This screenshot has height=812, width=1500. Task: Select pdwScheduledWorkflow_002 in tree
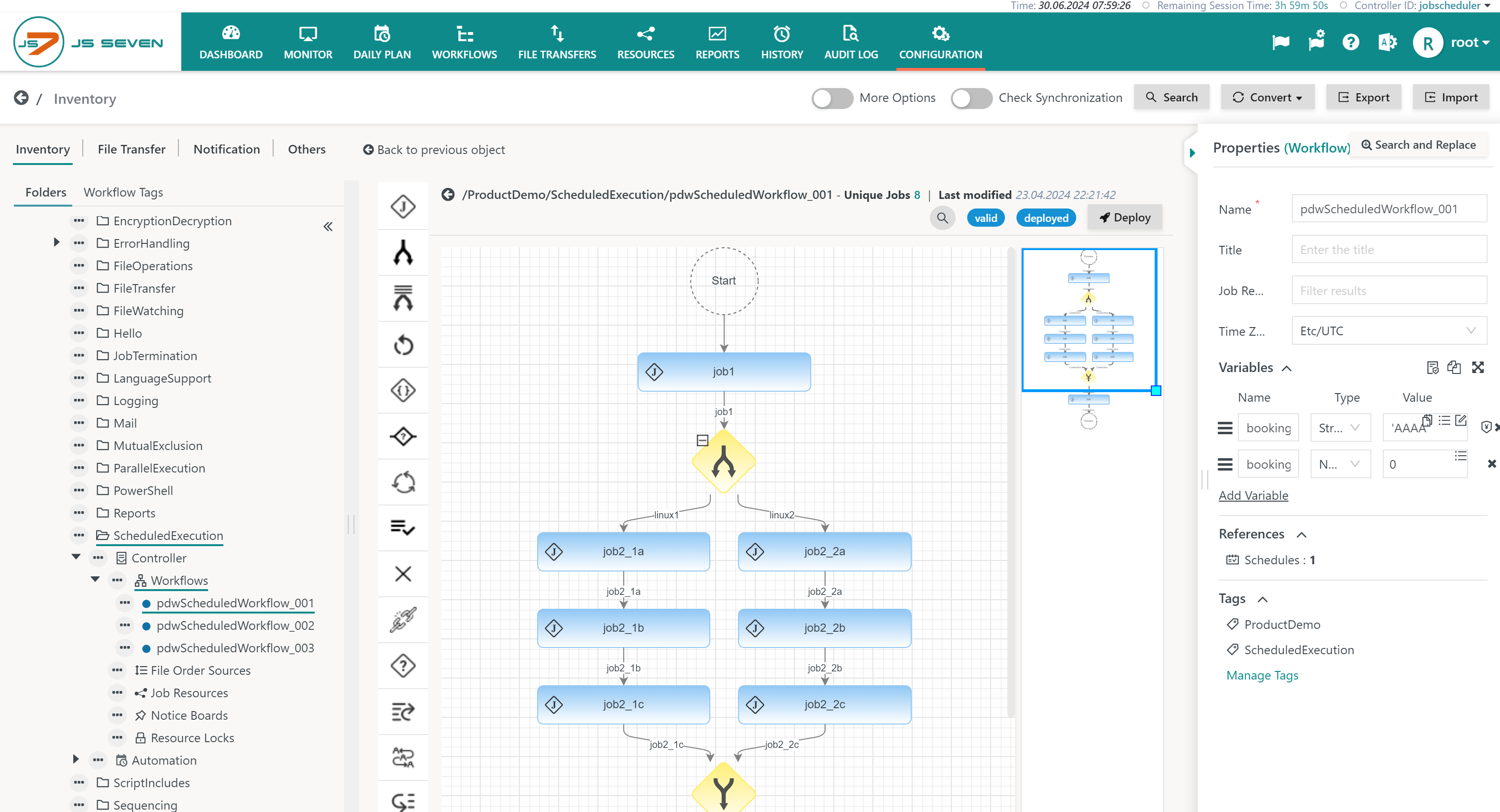[x=235, y=625]
